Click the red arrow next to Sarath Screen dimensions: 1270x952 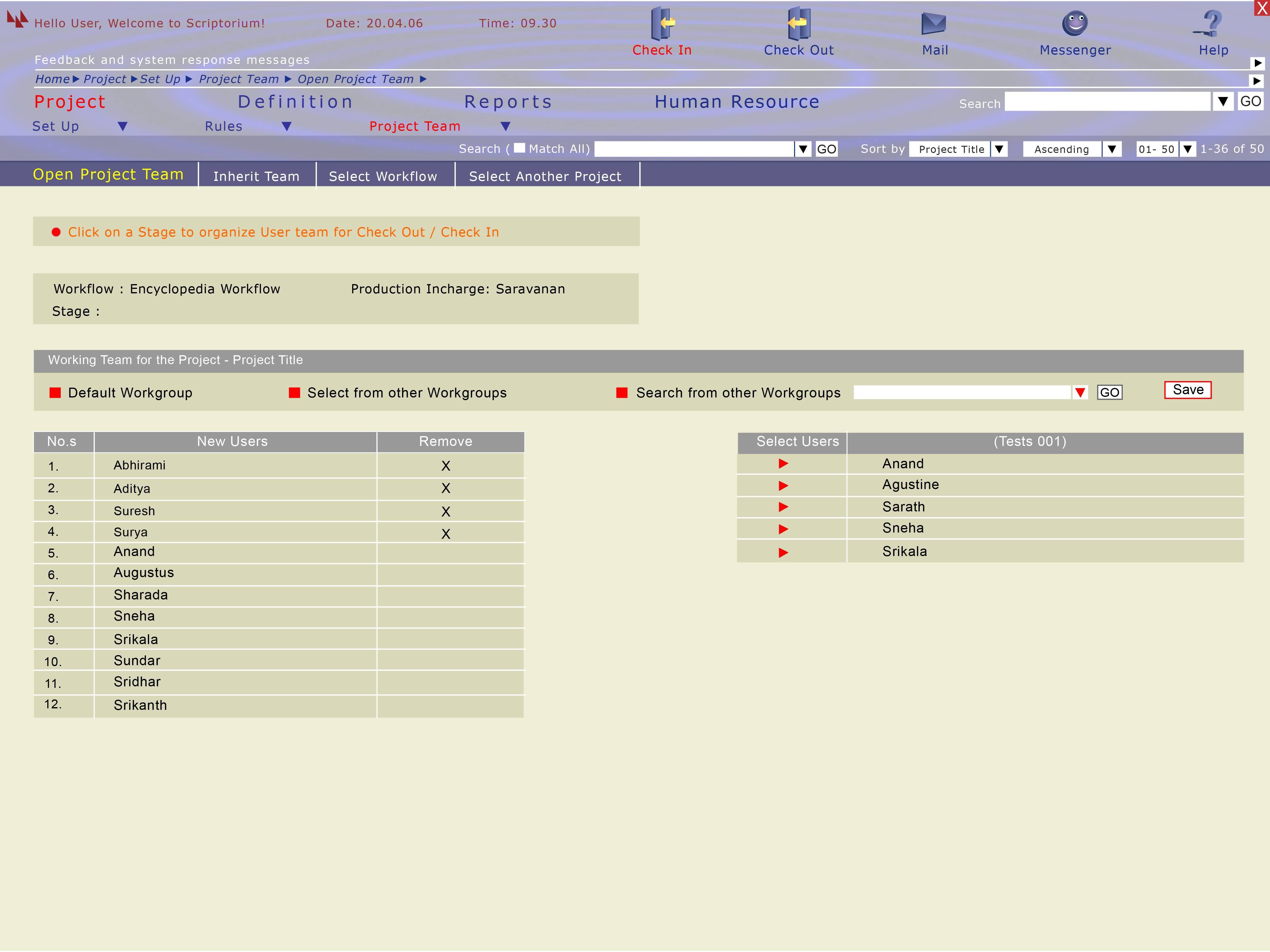783,507
